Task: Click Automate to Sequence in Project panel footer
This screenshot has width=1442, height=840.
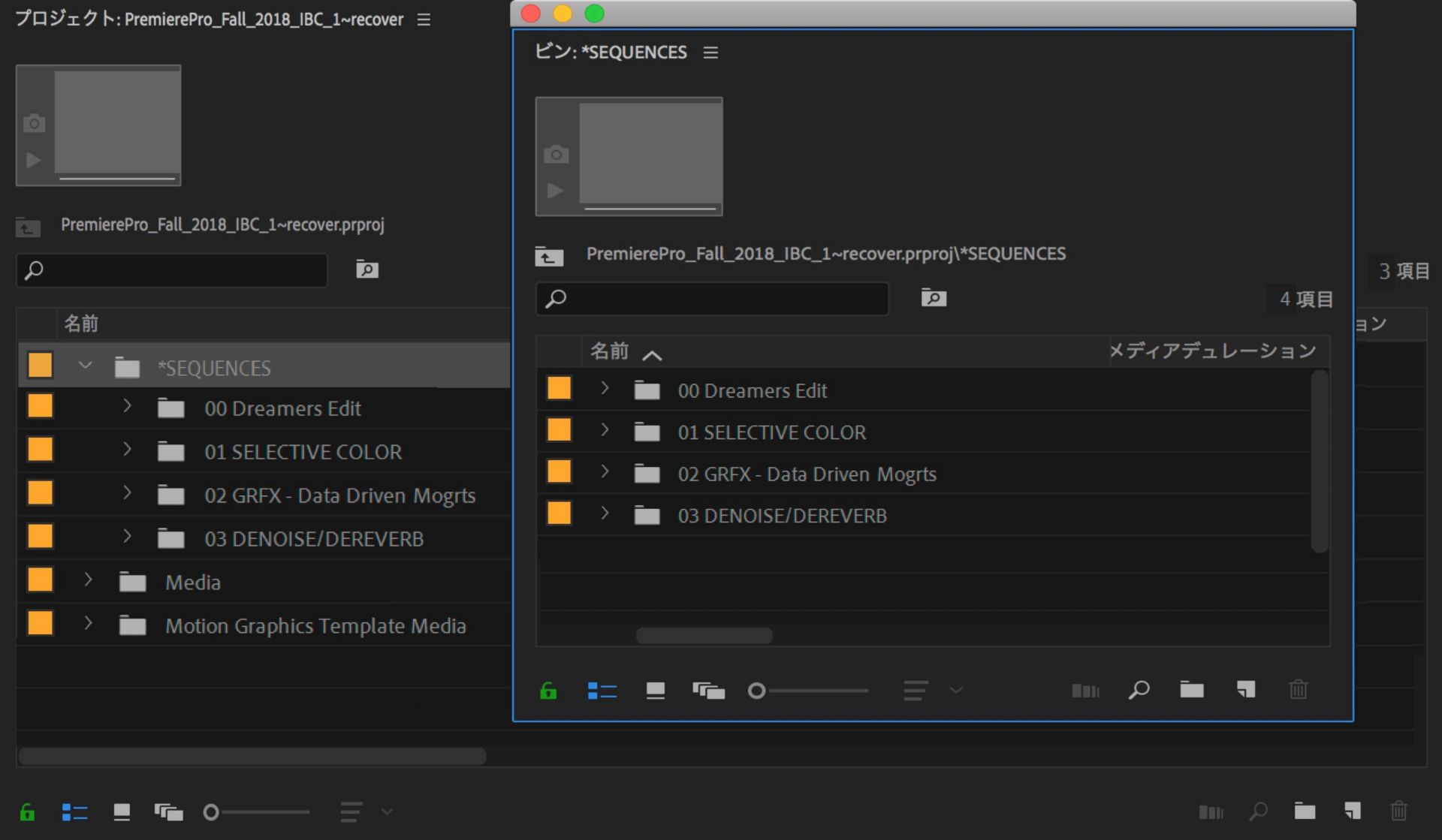Action: pyautogui.click(x=1211, y=811)
